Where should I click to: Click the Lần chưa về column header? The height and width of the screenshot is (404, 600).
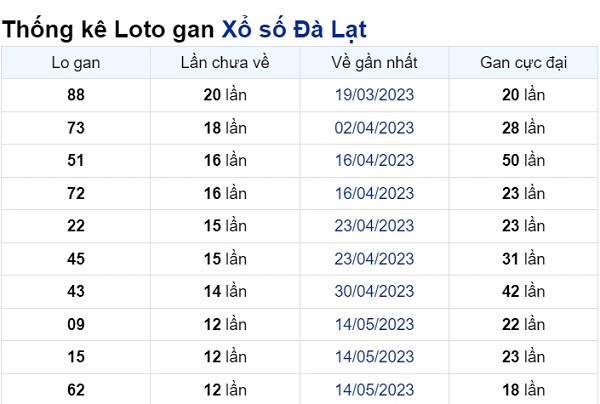[x=225, y=63]
